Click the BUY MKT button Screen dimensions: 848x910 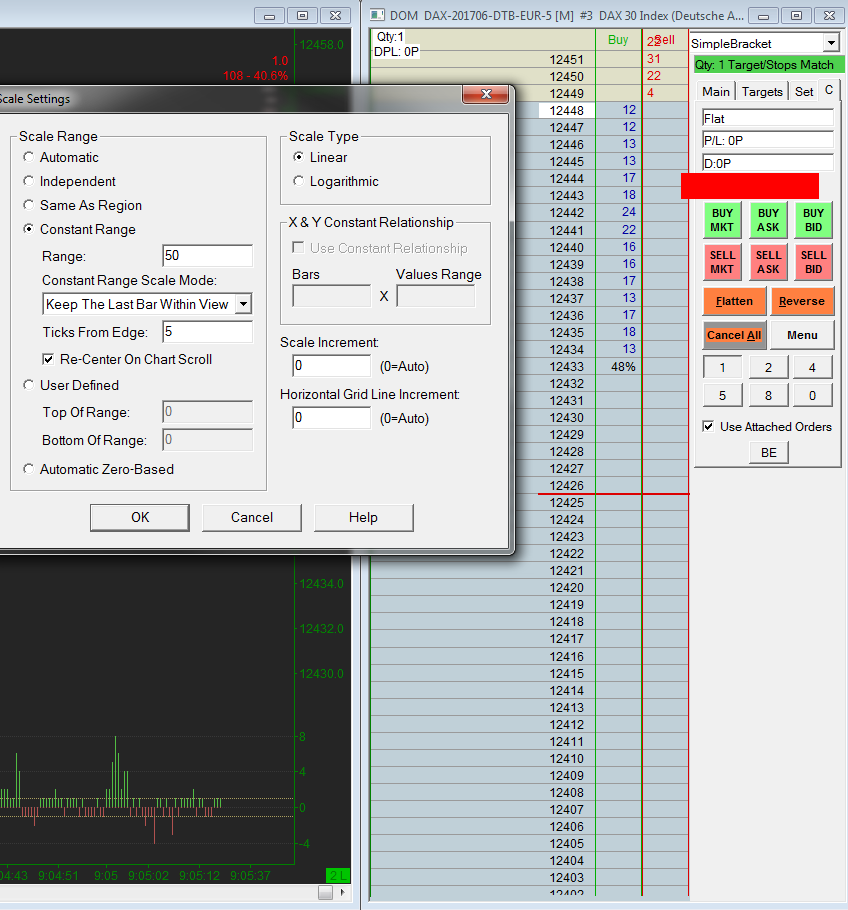(722, 220)
